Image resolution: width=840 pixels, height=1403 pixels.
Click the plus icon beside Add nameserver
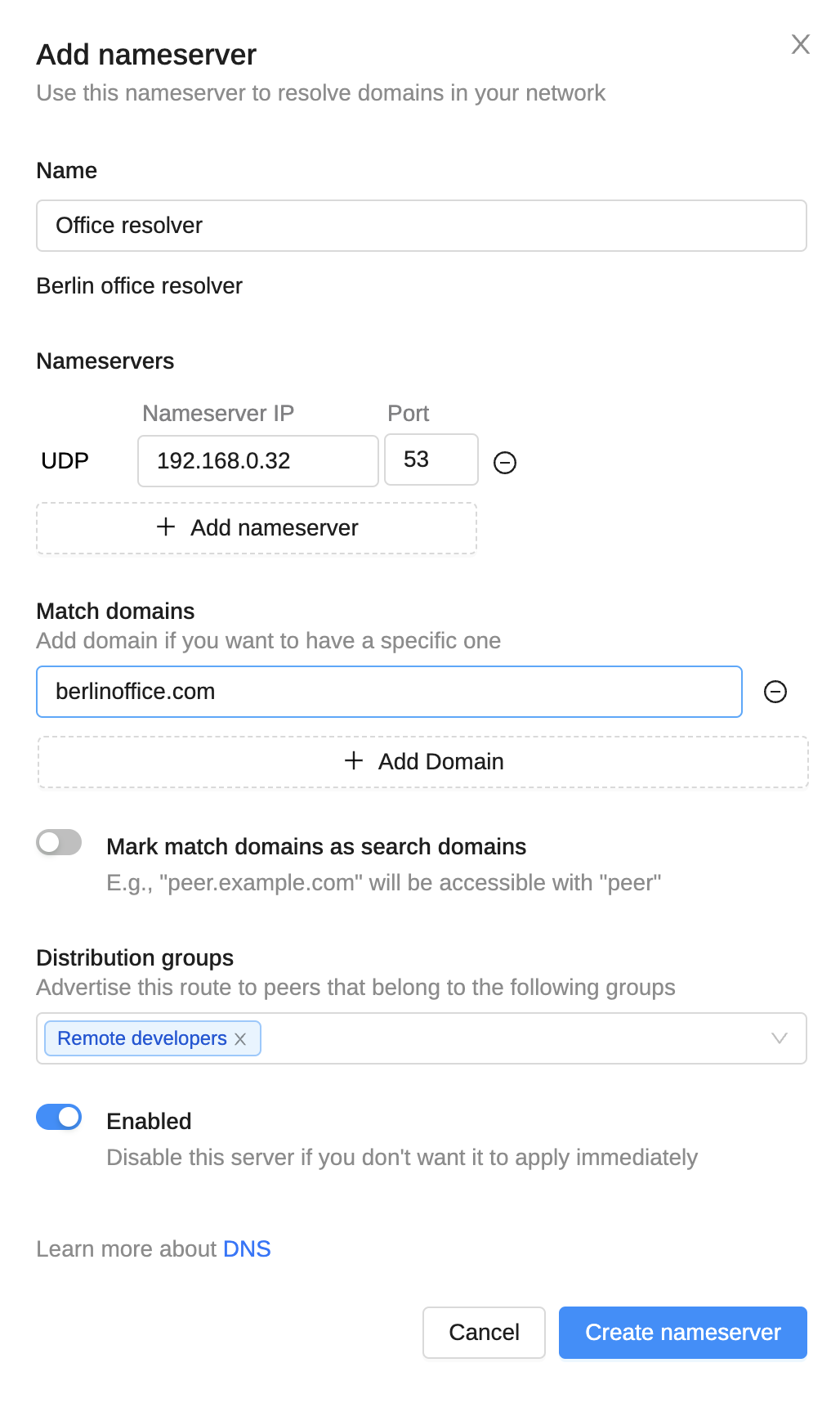(x=166, y=527)
